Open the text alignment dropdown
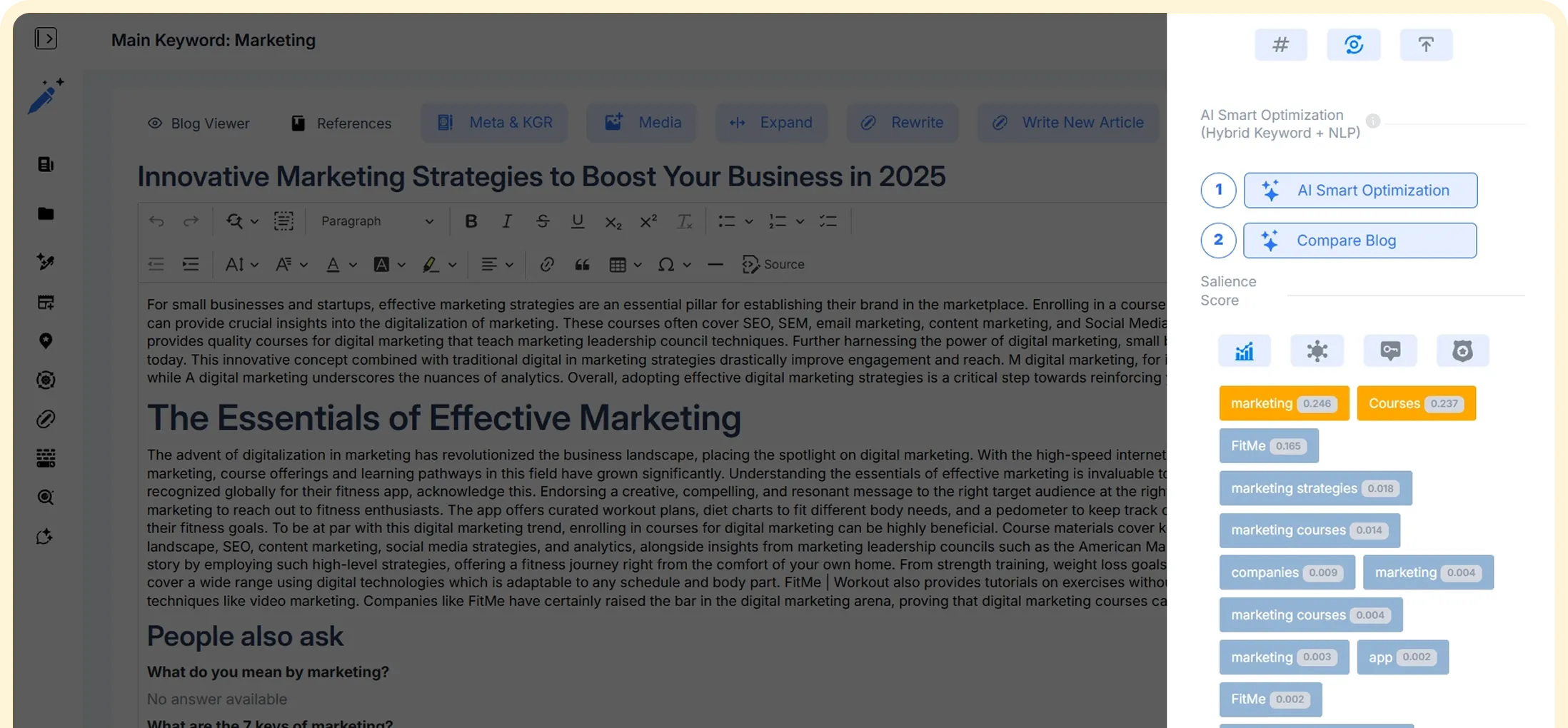The image size is (1568, 728). pyautogui.click(x=497, y=265)
